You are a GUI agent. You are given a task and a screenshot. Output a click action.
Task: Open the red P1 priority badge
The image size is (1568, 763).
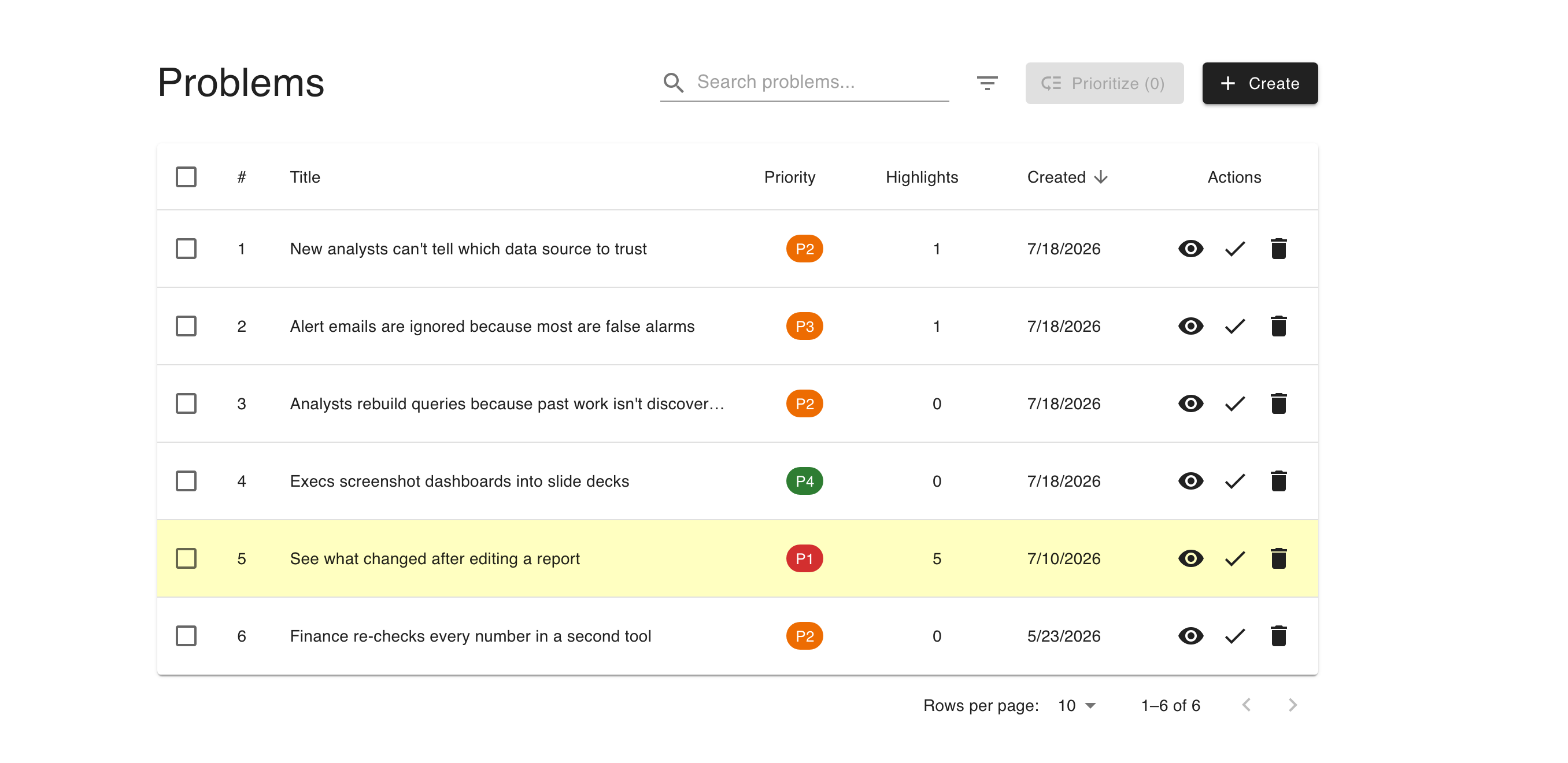click(x=804, y=558)
